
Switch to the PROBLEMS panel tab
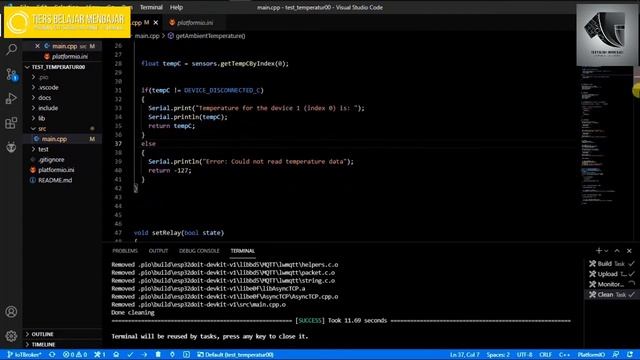point(125,251)
